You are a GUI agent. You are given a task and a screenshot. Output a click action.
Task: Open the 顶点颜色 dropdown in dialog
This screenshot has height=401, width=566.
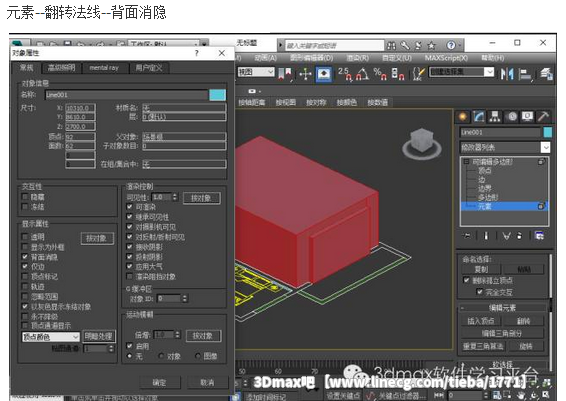click(51, 337)
